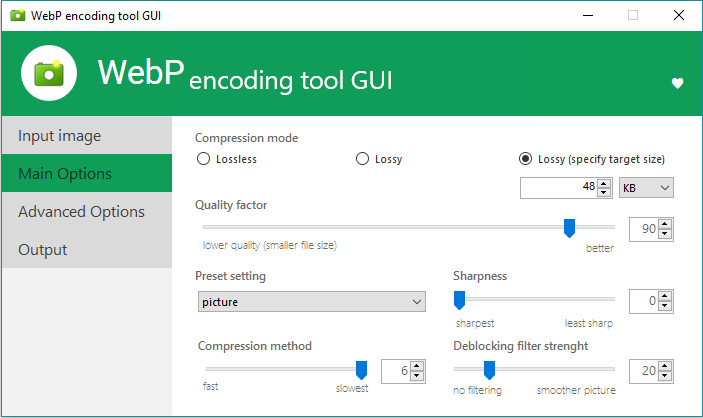The height and width of the screenshot is (418, 703).
Task: Click the Quality factor slider handle
Action: coord(569,229)
